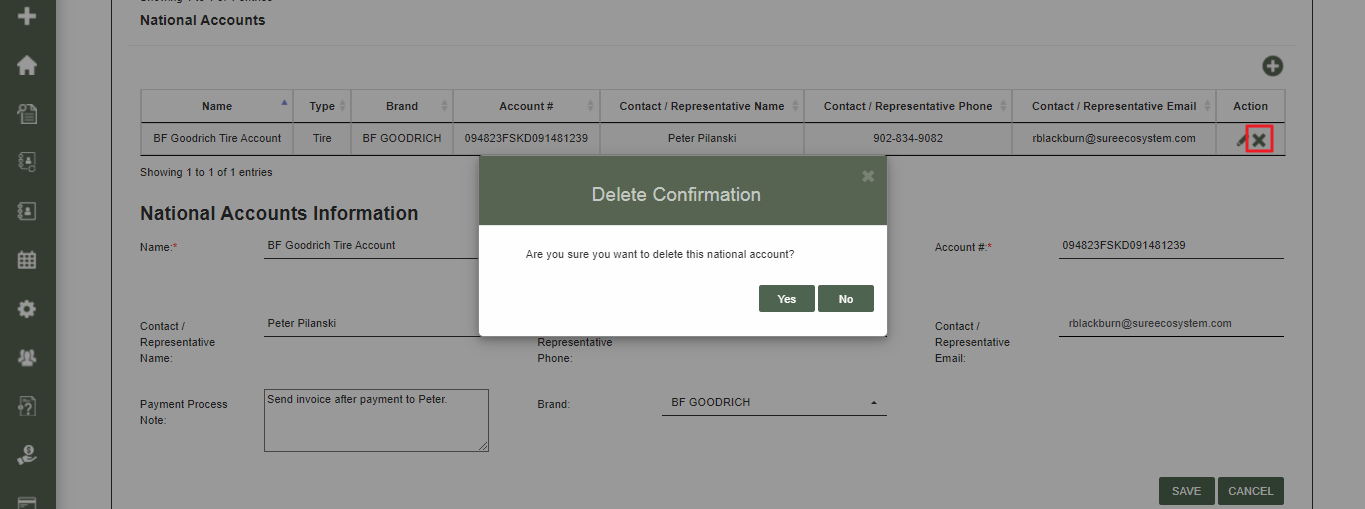Click the Payment Process Note textarea
Screen dimensions: 1365x509
coord(376,420)
